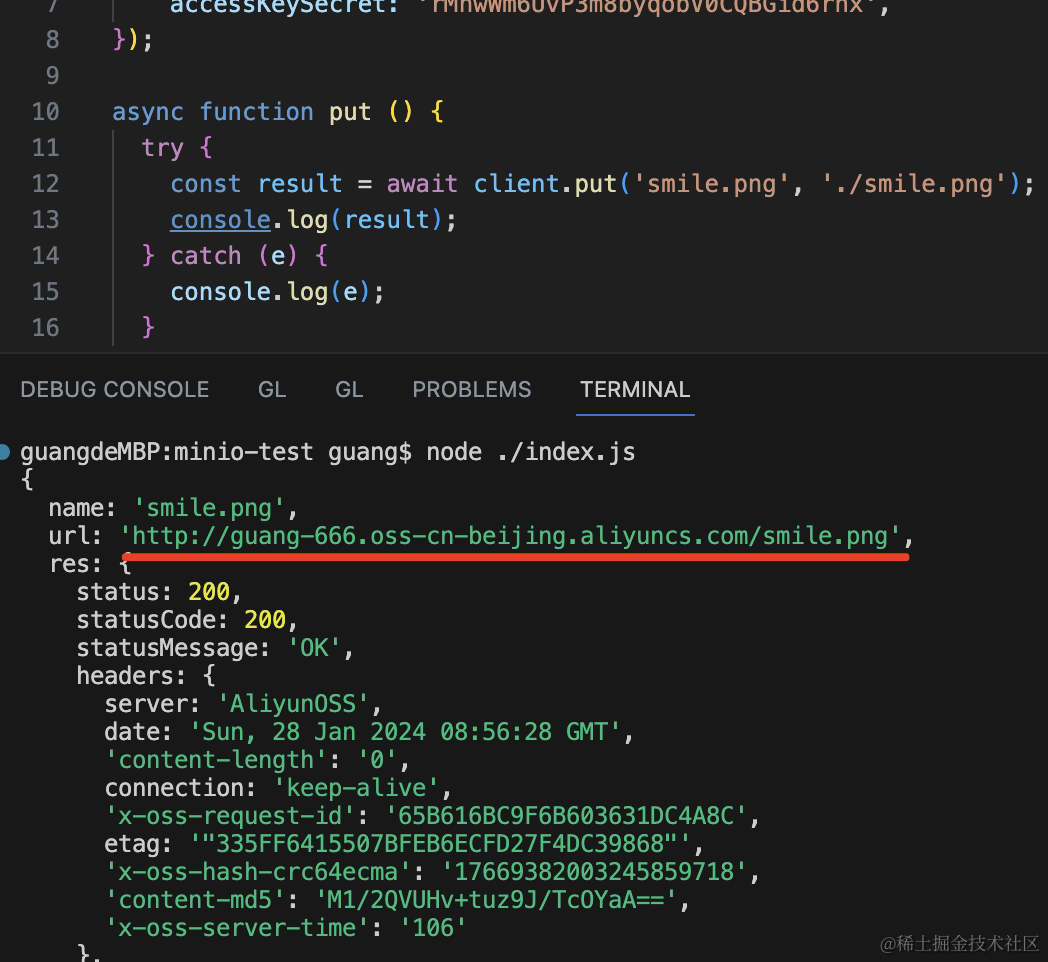The height and width of the screenshot is (962, 1048).
Task: Click the node ./index.js command text
Action: coord(531,452)
